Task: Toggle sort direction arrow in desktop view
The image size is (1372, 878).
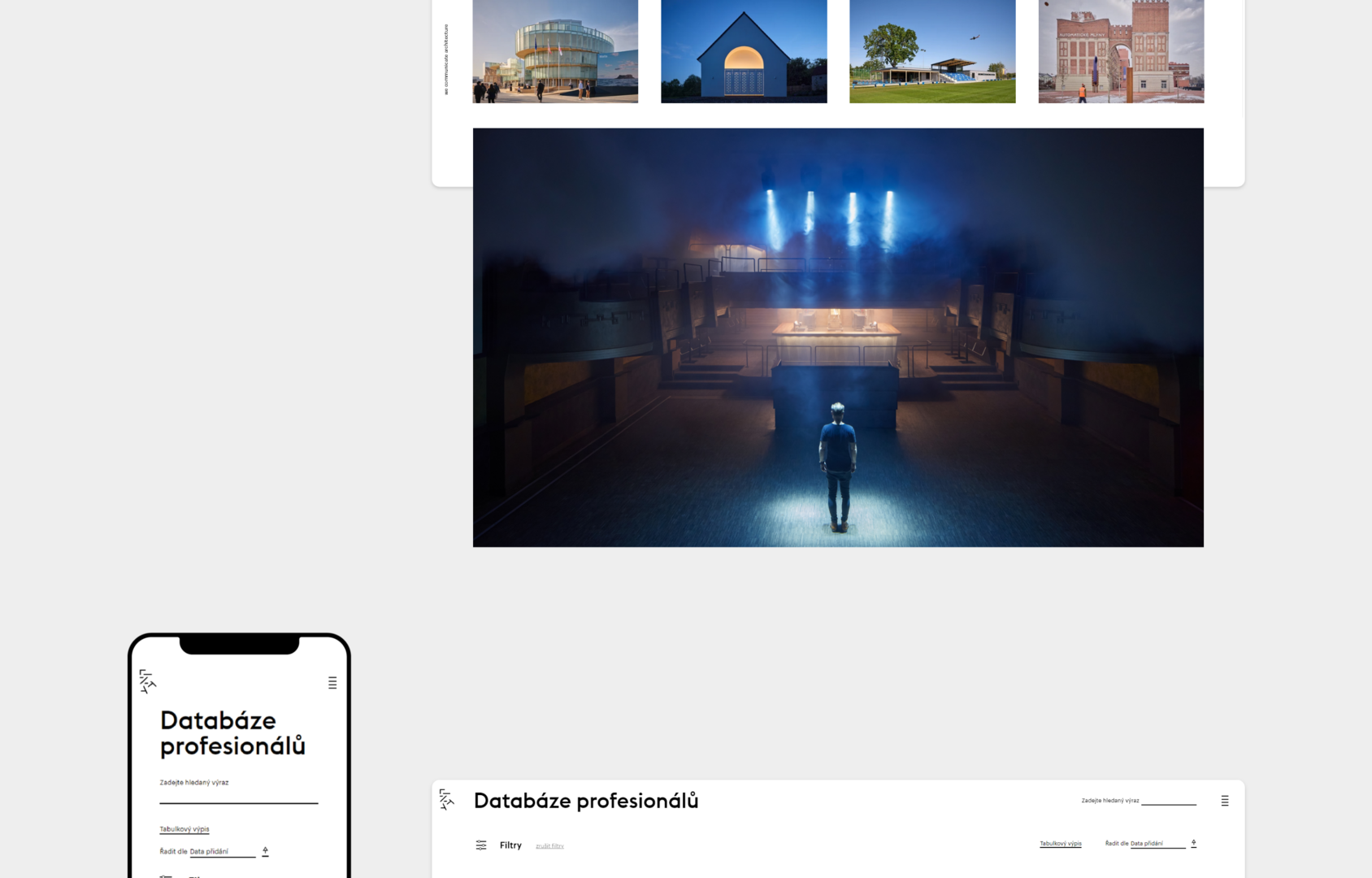Action: click(x=1193, y=844)
